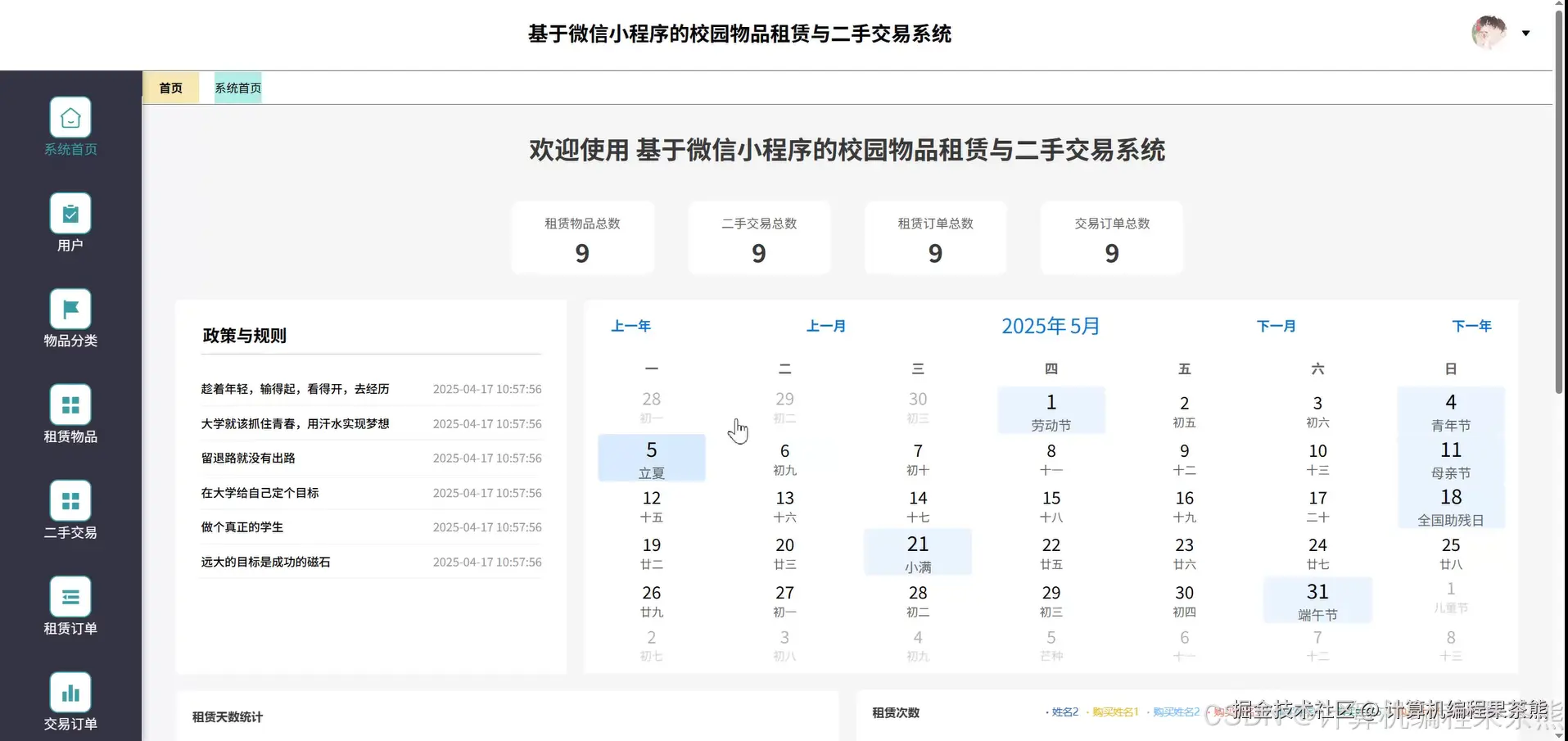
Task: Open the 交易订单 sidebar icon
Action: click(x=70, y=702)
